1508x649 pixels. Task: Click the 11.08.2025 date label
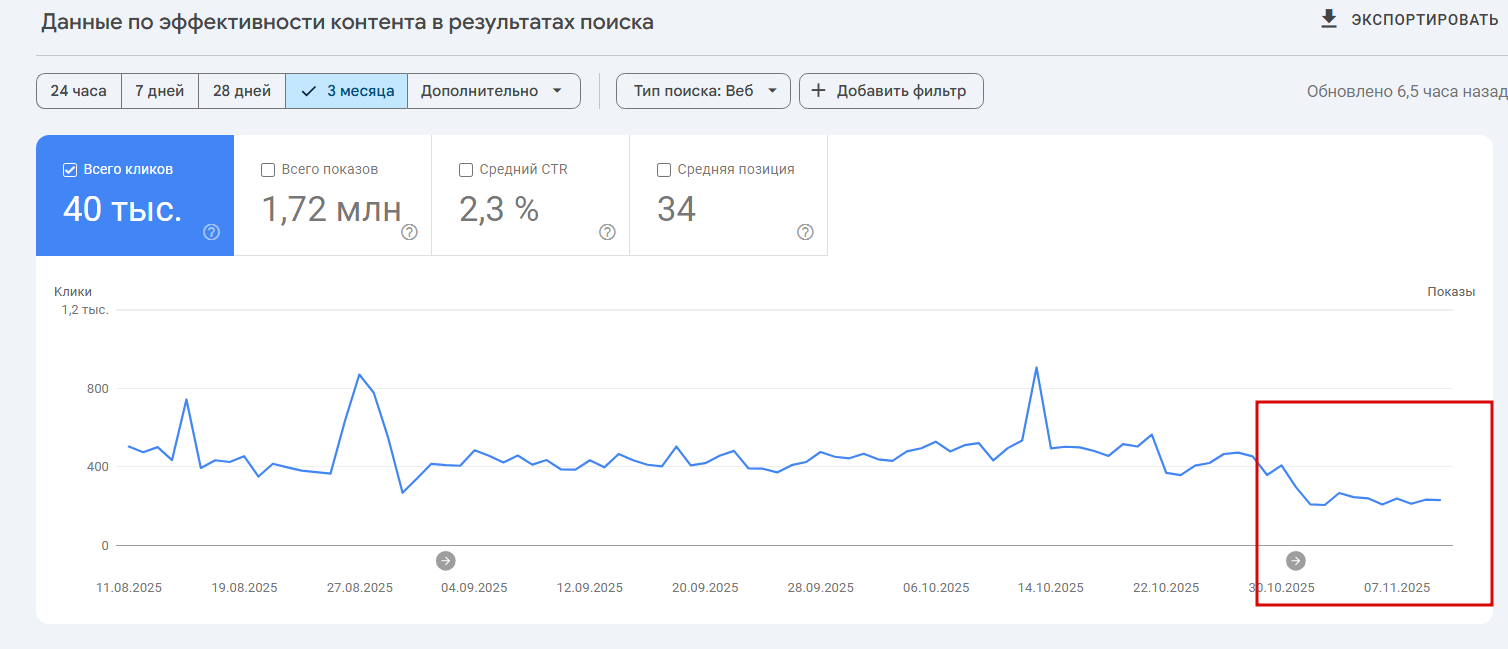(x=129, y=588)
